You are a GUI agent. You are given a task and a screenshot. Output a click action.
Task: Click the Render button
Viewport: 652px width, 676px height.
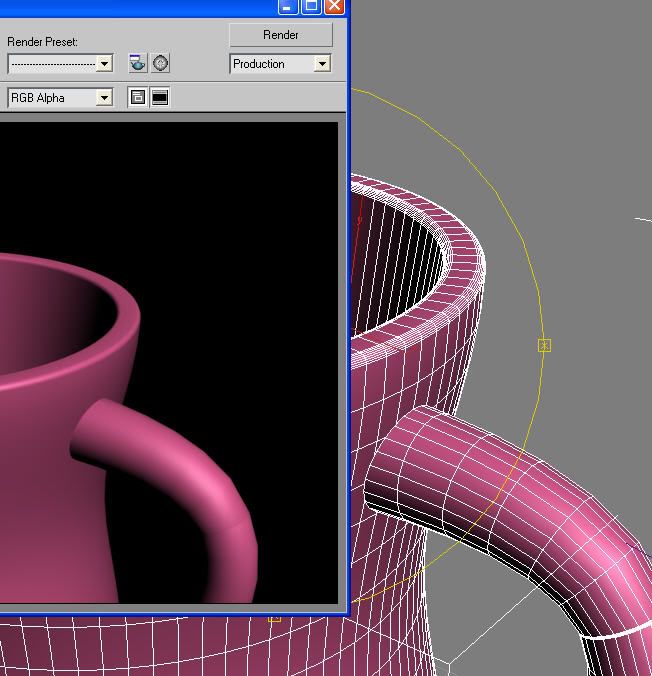pyautogui.click(x=280, y=35)
